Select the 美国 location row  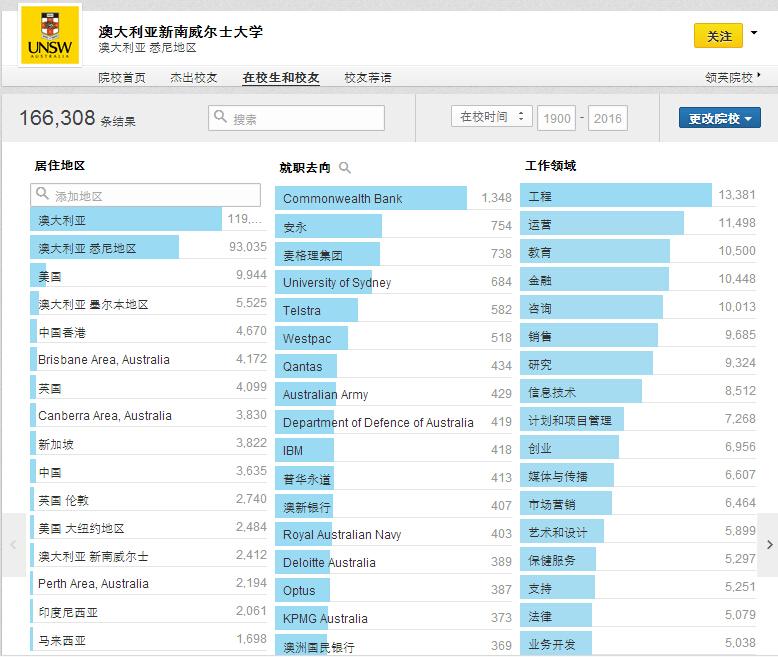tap(148, 275)
